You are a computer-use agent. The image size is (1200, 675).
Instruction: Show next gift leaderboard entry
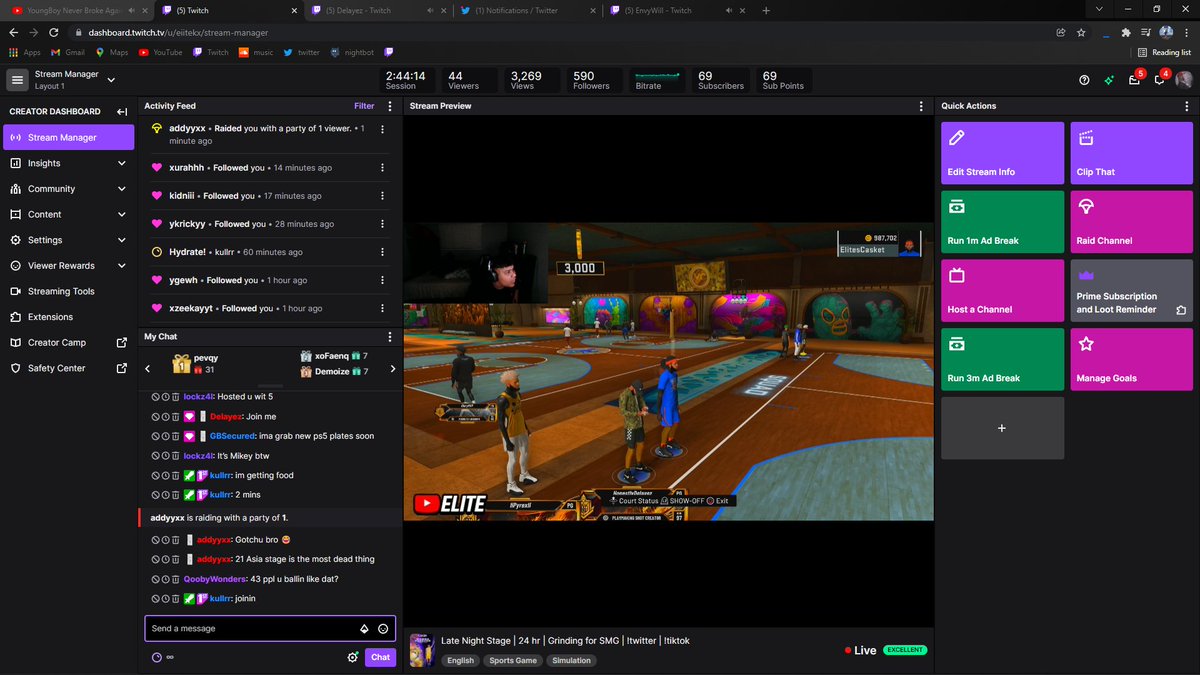[392, 369]
